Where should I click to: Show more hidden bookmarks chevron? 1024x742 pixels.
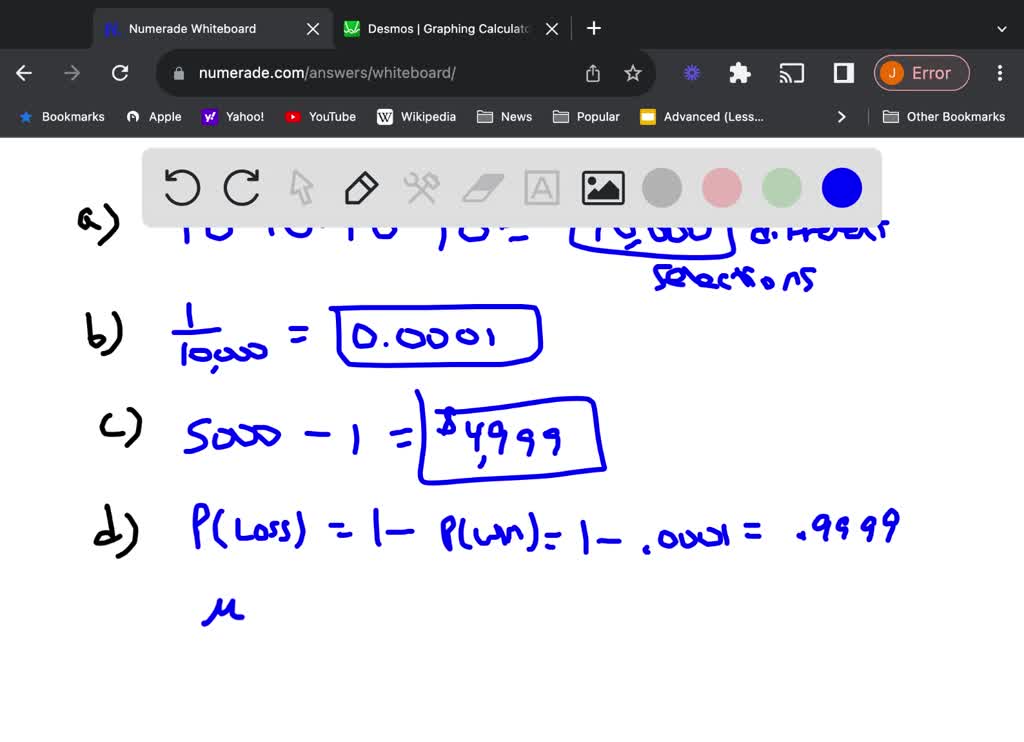pyautogui.click(x=841, y=117)
